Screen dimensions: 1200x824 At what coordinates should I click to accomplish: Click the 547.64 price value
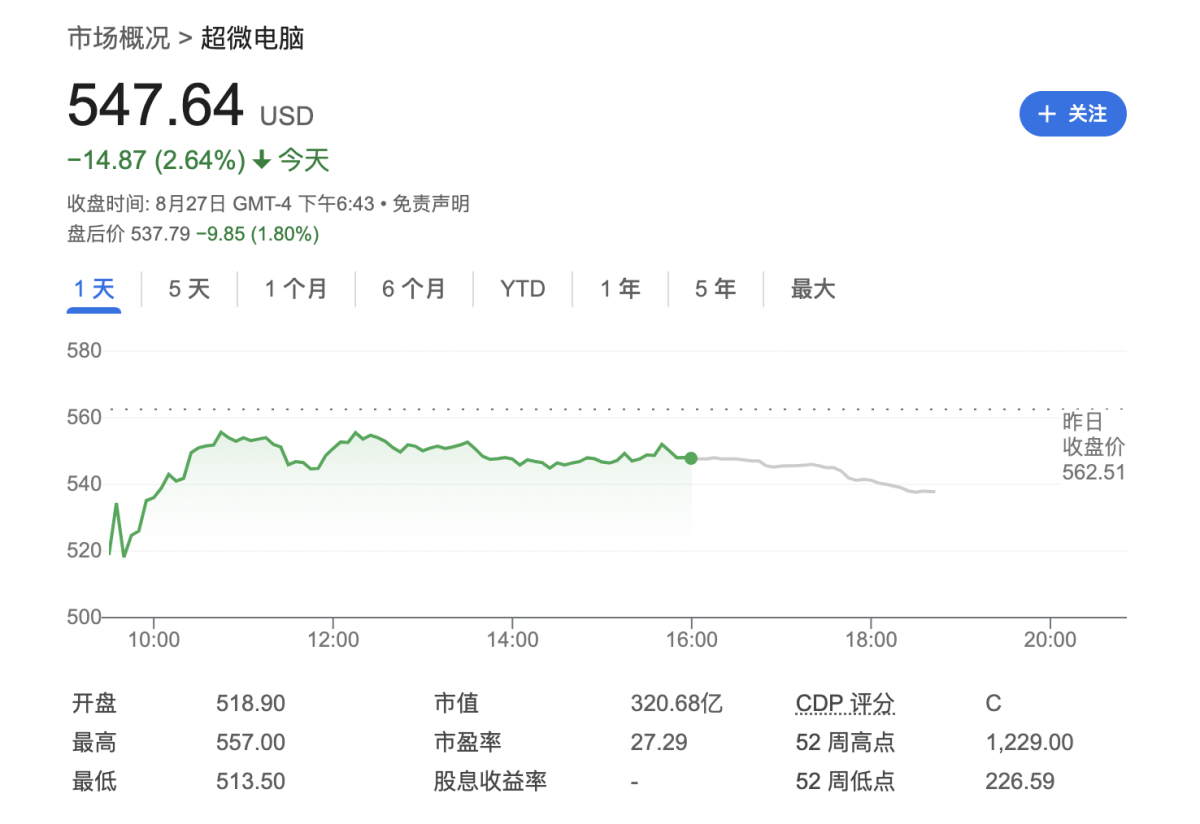pyautogui.click(x=156, y=106)
